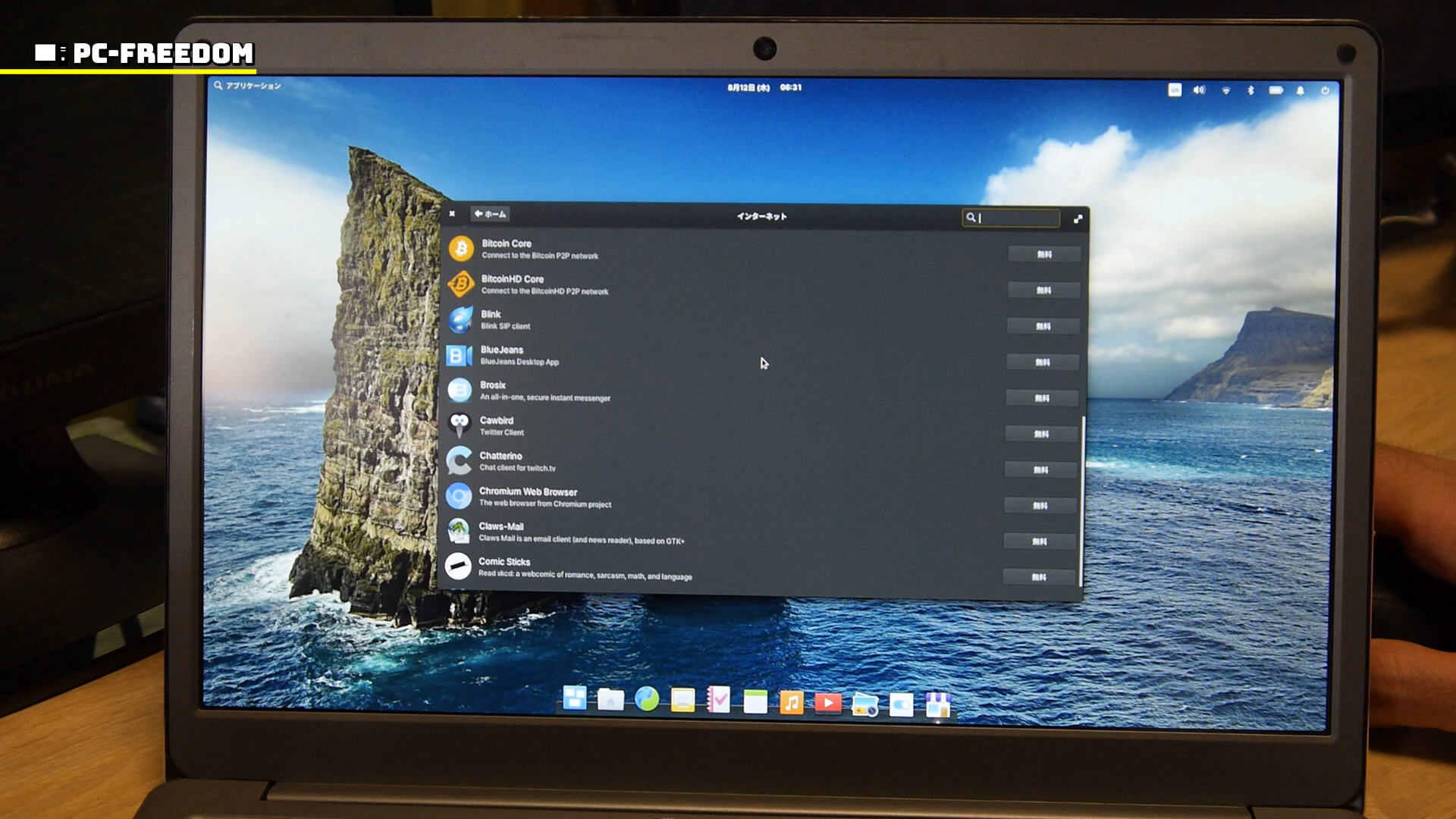Viewport: 1456px width, 819px height.
Task: Click the app list vertical scrollbar
Action: tap(1083, 500)
